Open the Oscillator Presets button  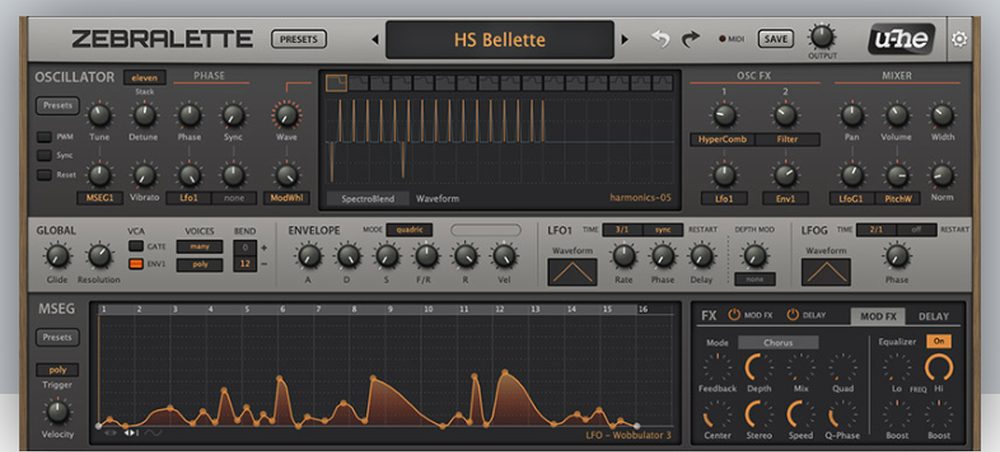(x=57, y=105)
